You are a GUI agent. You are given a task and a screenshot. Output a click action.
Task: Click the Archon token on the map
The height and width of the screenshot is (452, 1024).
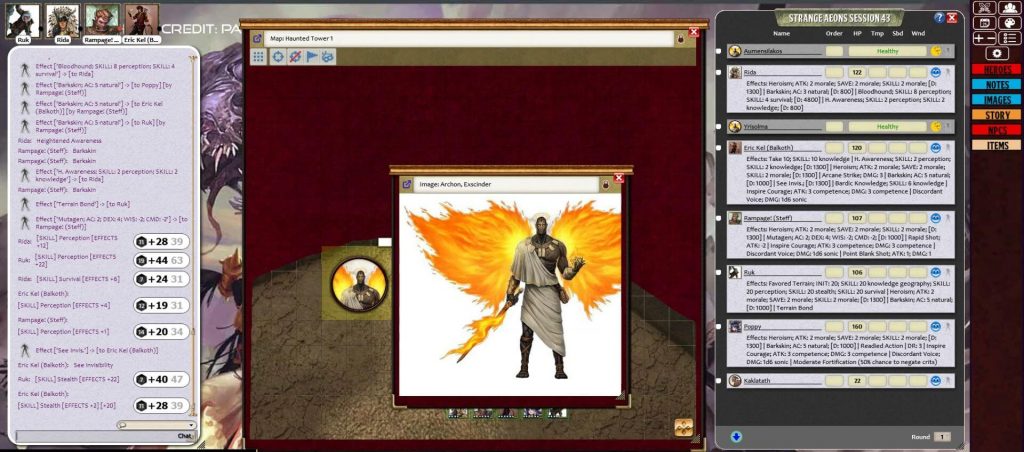(x=359, y=285)
